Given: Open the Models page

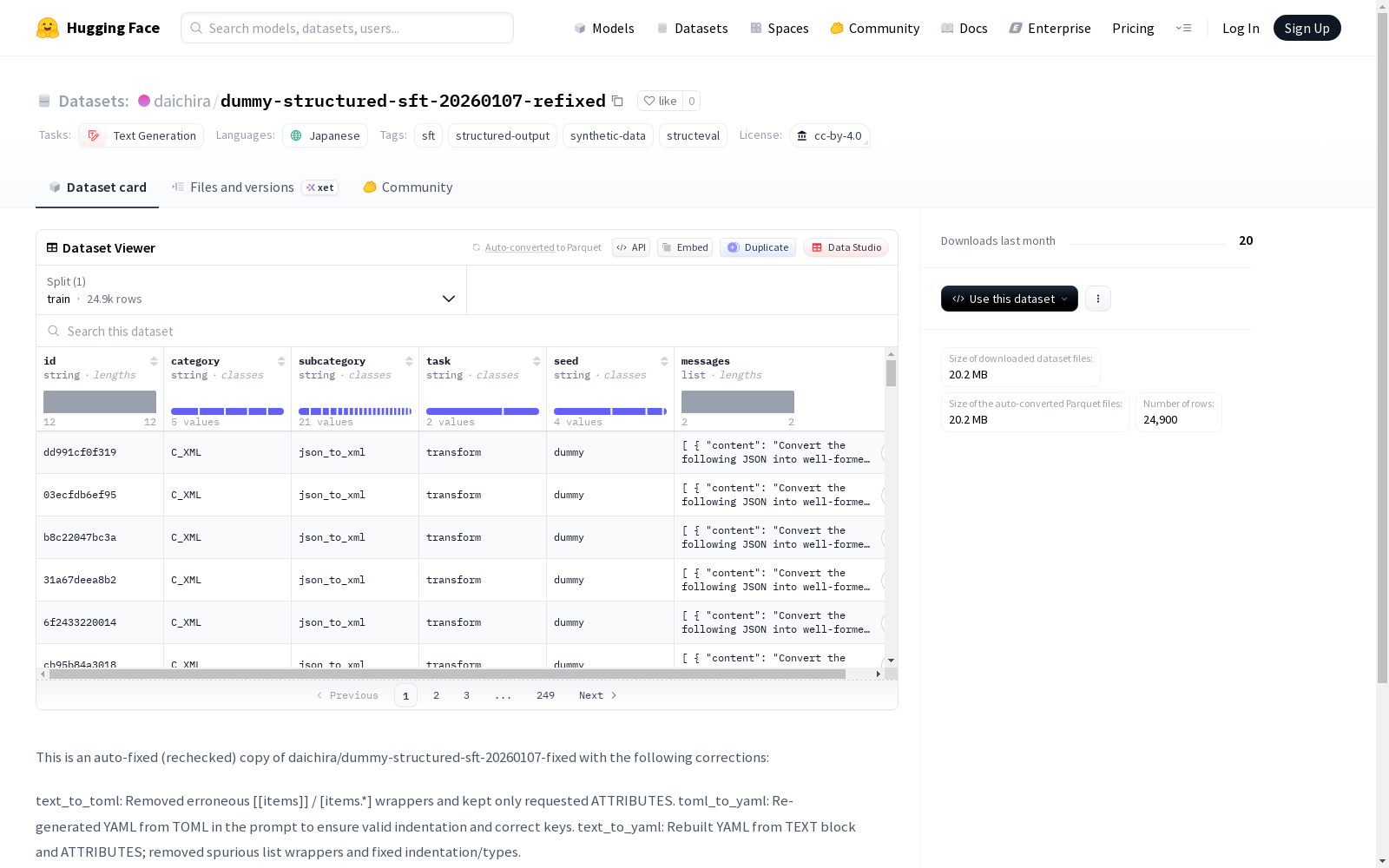Looking at the screenshot, I should coord(604,28).
